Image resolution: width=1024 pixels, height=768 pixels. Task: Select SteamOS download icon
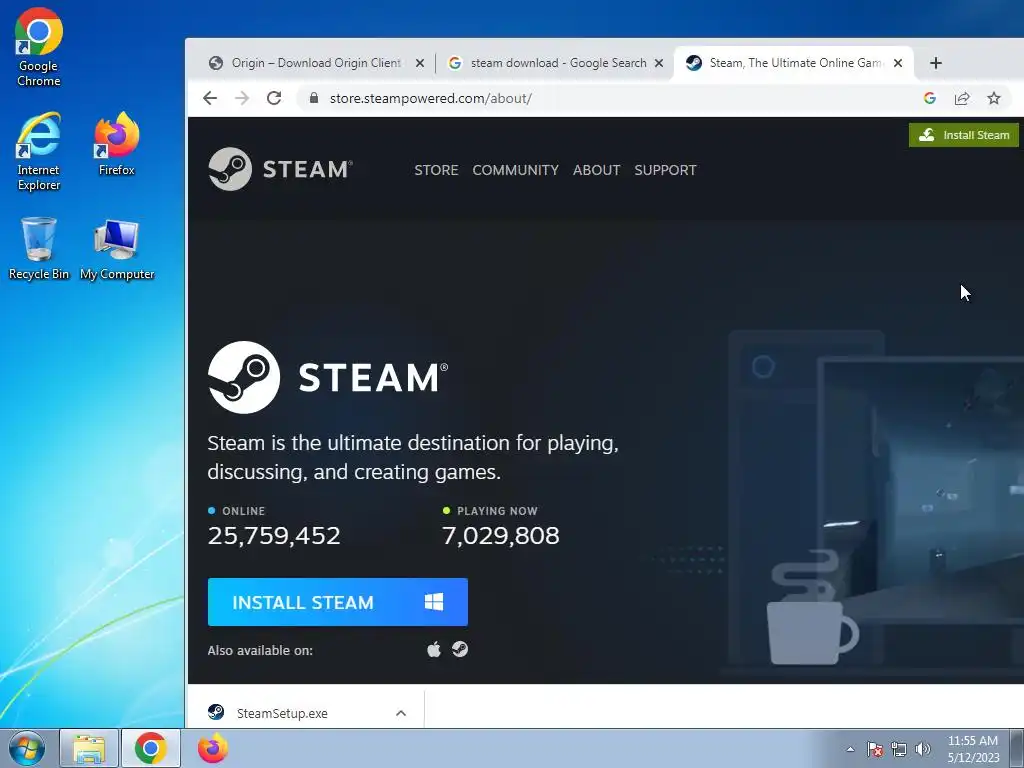pos(460,649)
